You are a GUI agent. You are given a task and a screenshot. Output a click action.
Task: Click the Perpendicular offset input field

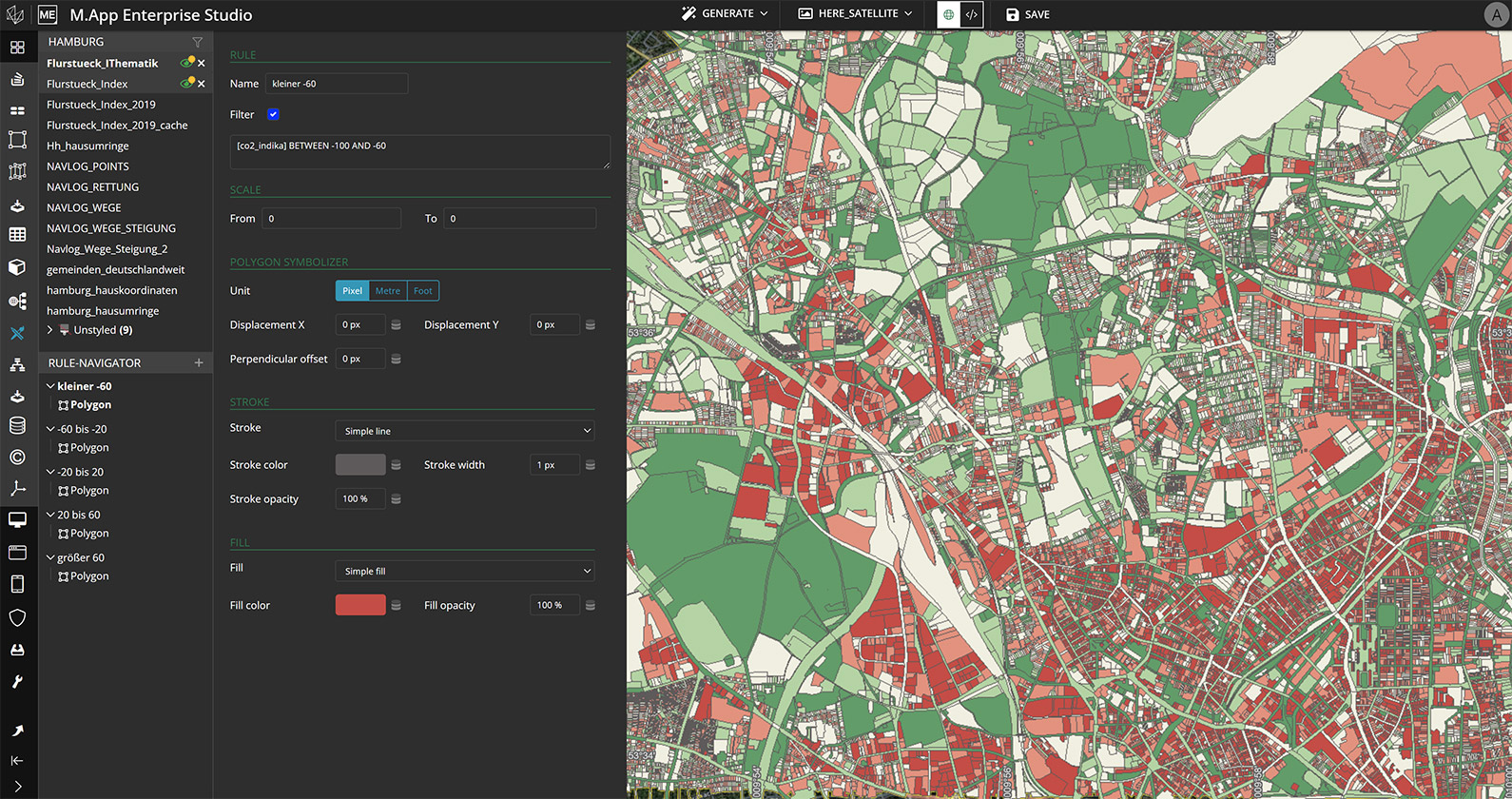pyautogui.click(x=360, y=359)
